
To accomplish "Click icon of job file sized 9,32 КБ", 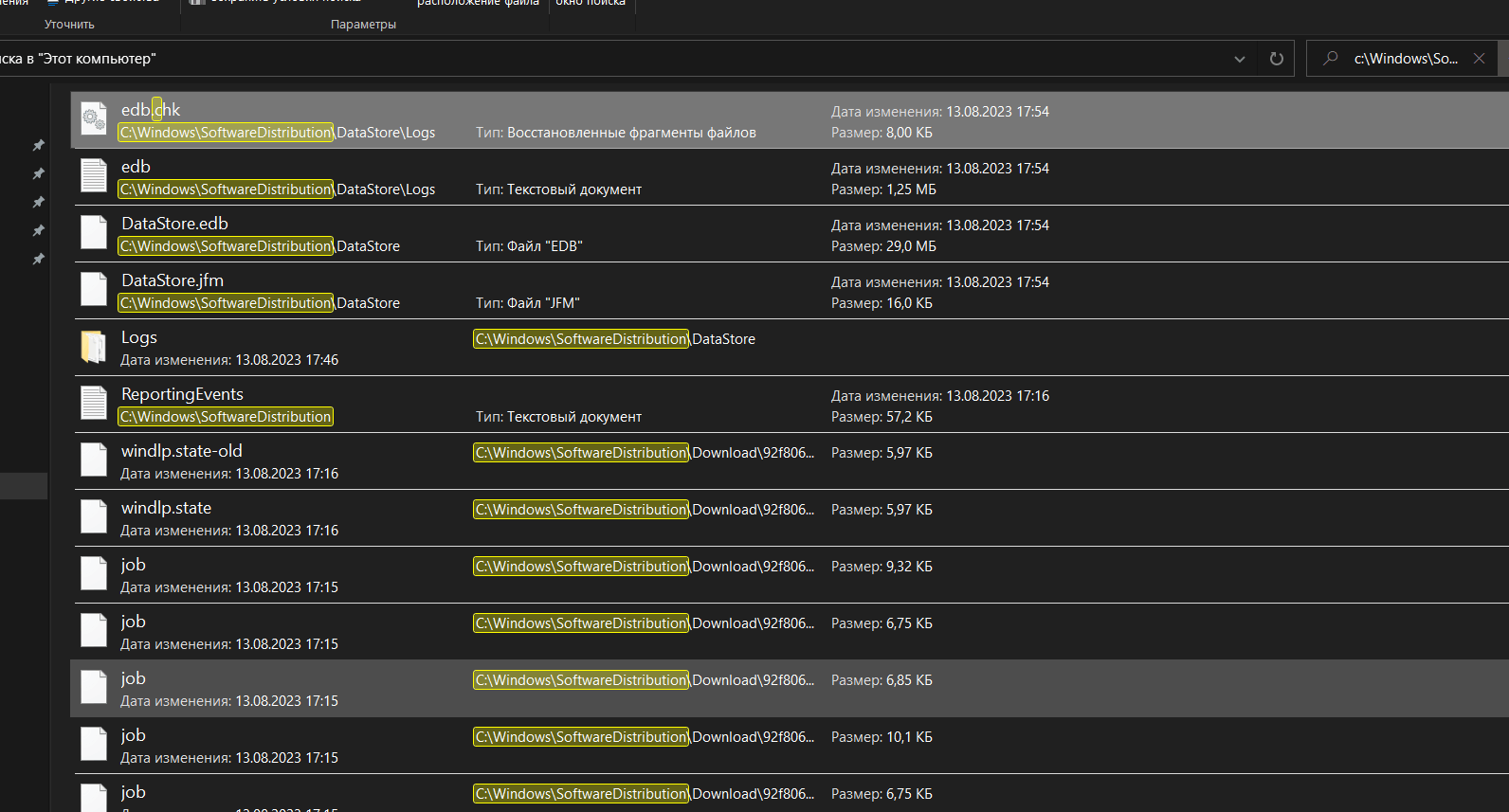I will [x=94, y=573].
